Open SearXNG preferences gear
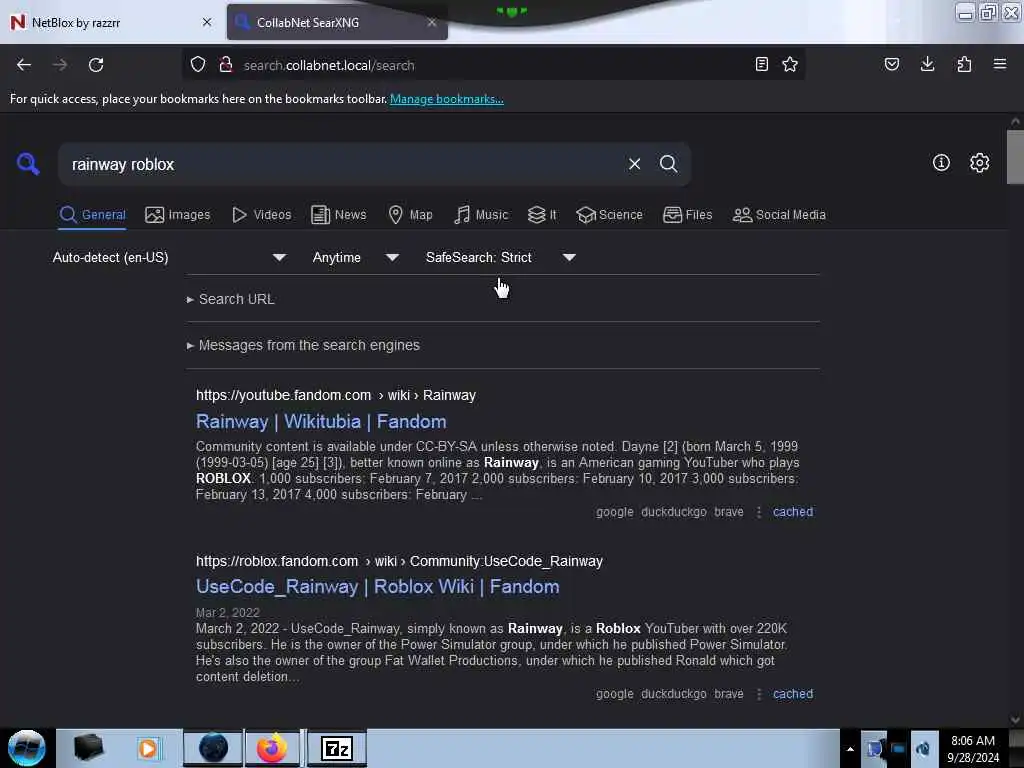This screenshot has height=768, width=1024. coord(979,163)
